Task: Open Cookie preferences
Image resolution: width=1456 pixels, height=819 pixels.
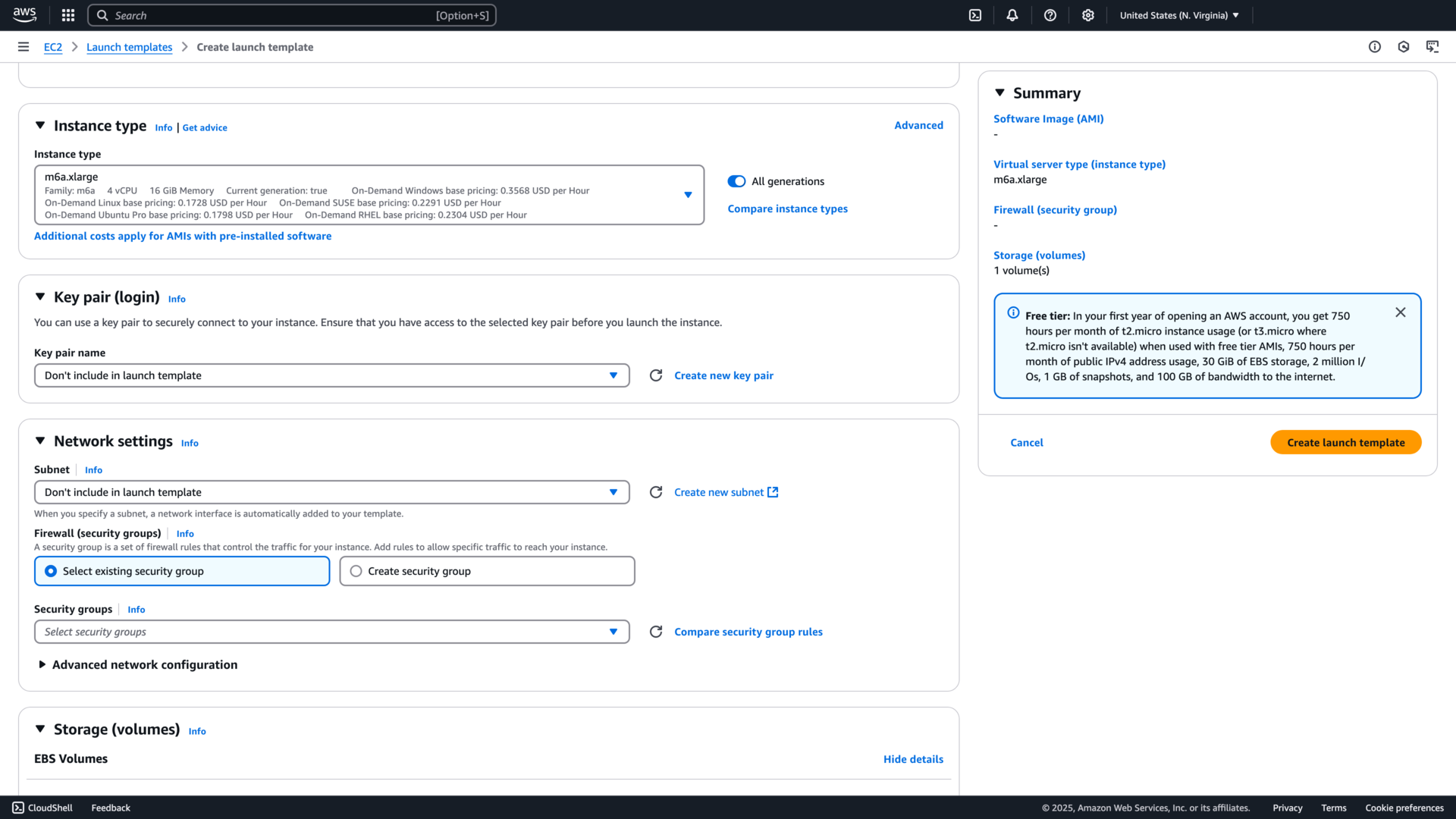Action: 1404,808
